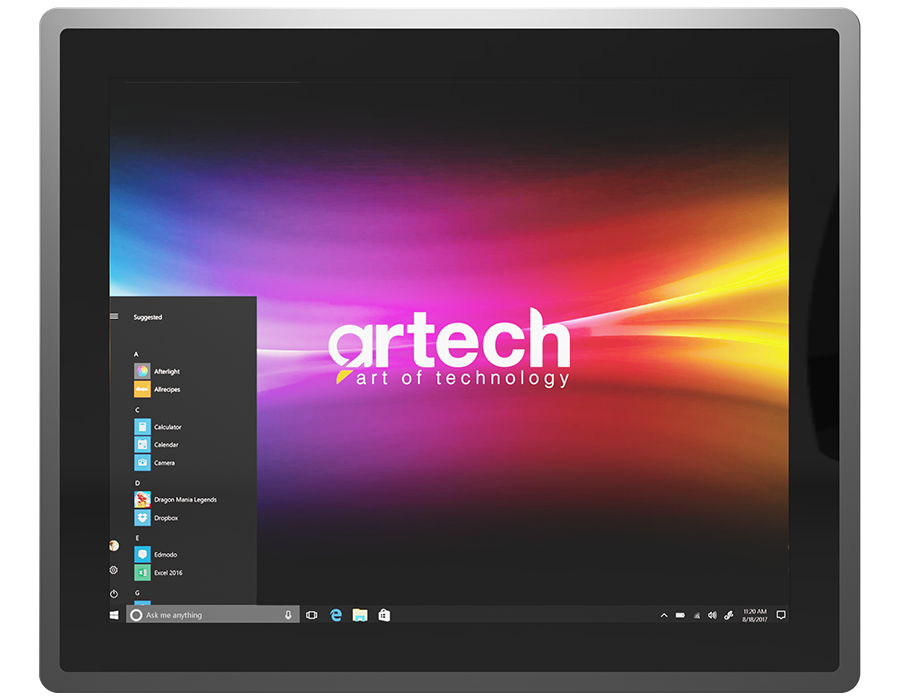This screenshot has height=700, width=900.
Task: Toggle the Action Center notifications panel
Action: [x=781, y=615]
